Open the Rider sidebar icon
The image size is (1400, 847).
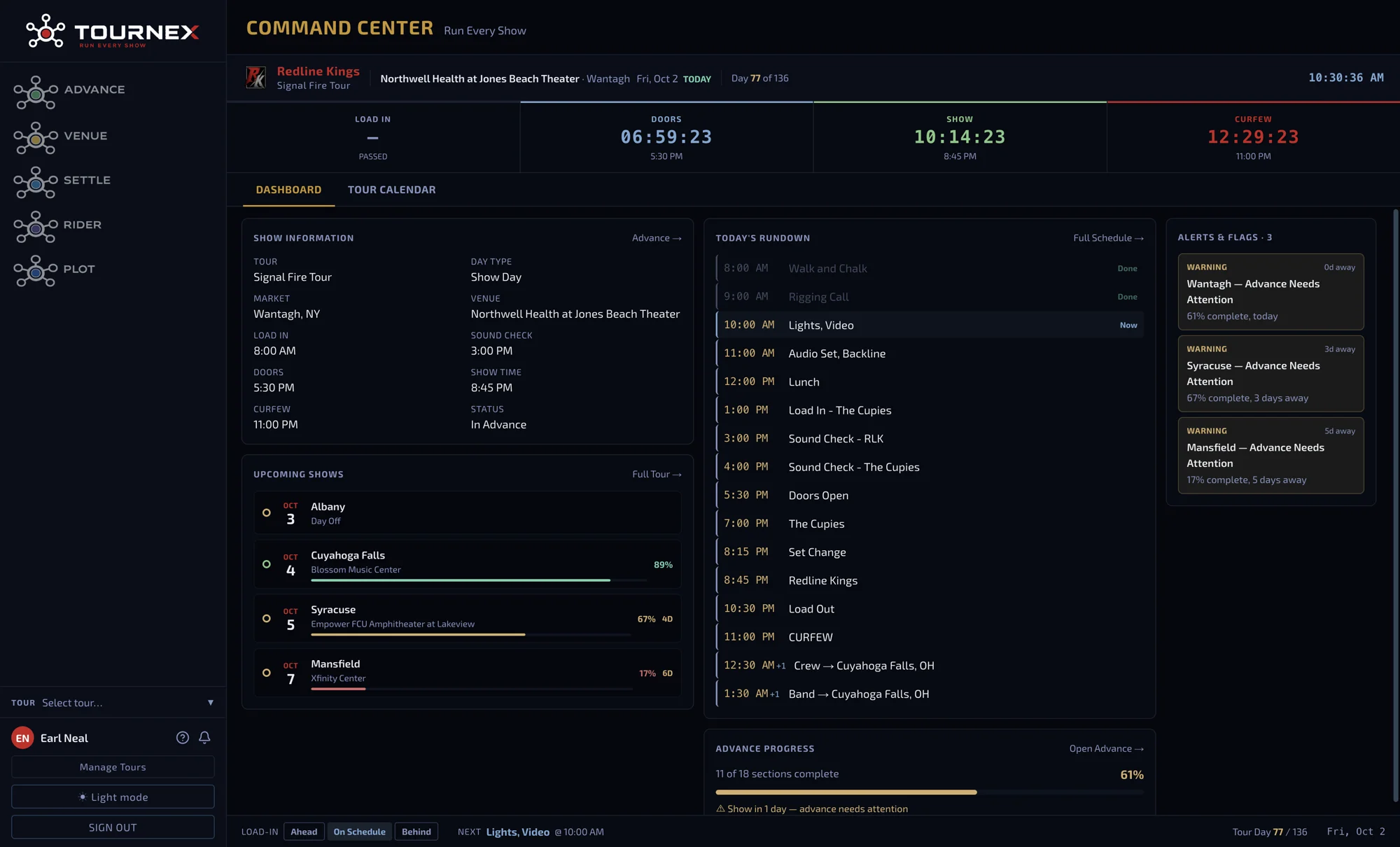point(36,227)
